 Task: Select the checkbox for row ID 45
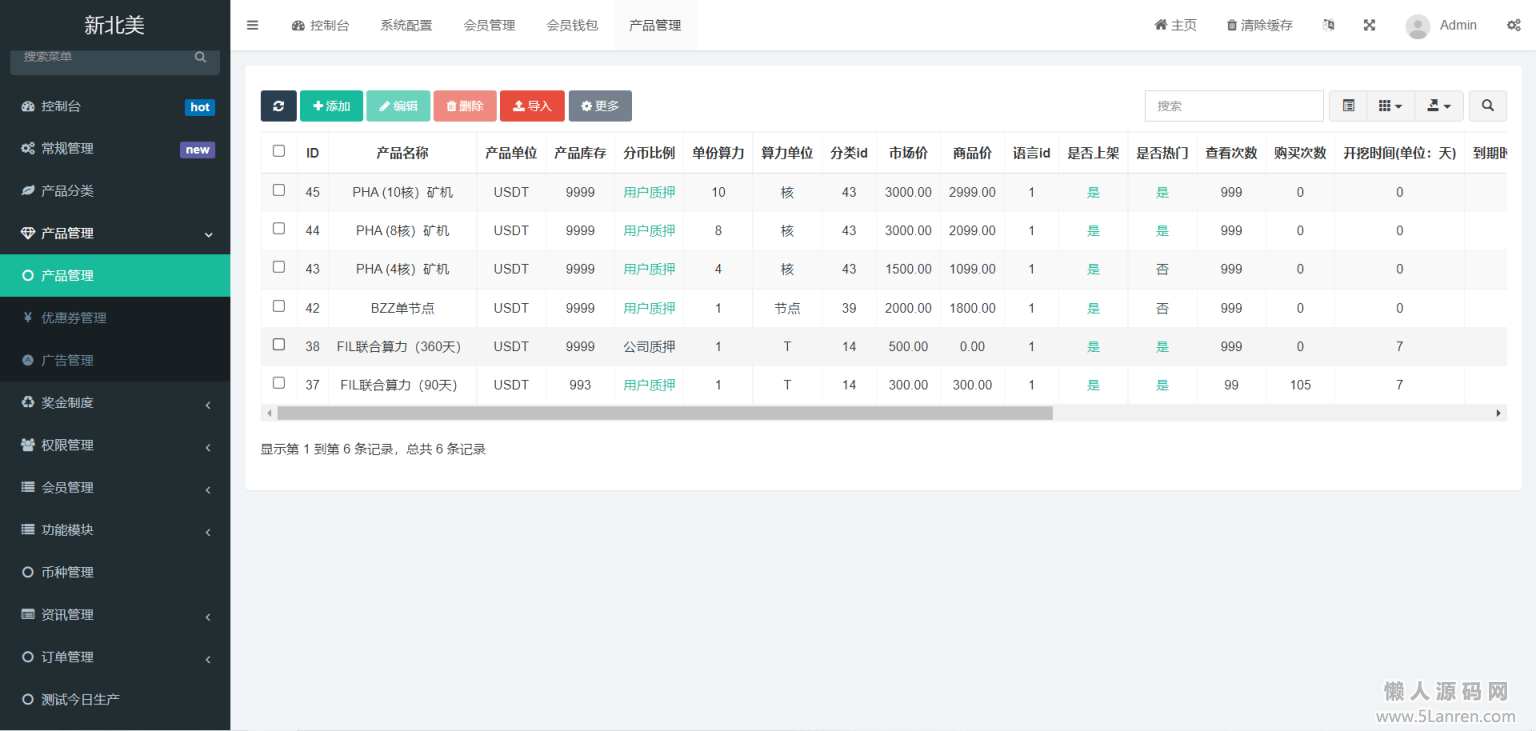coord(279,190)
